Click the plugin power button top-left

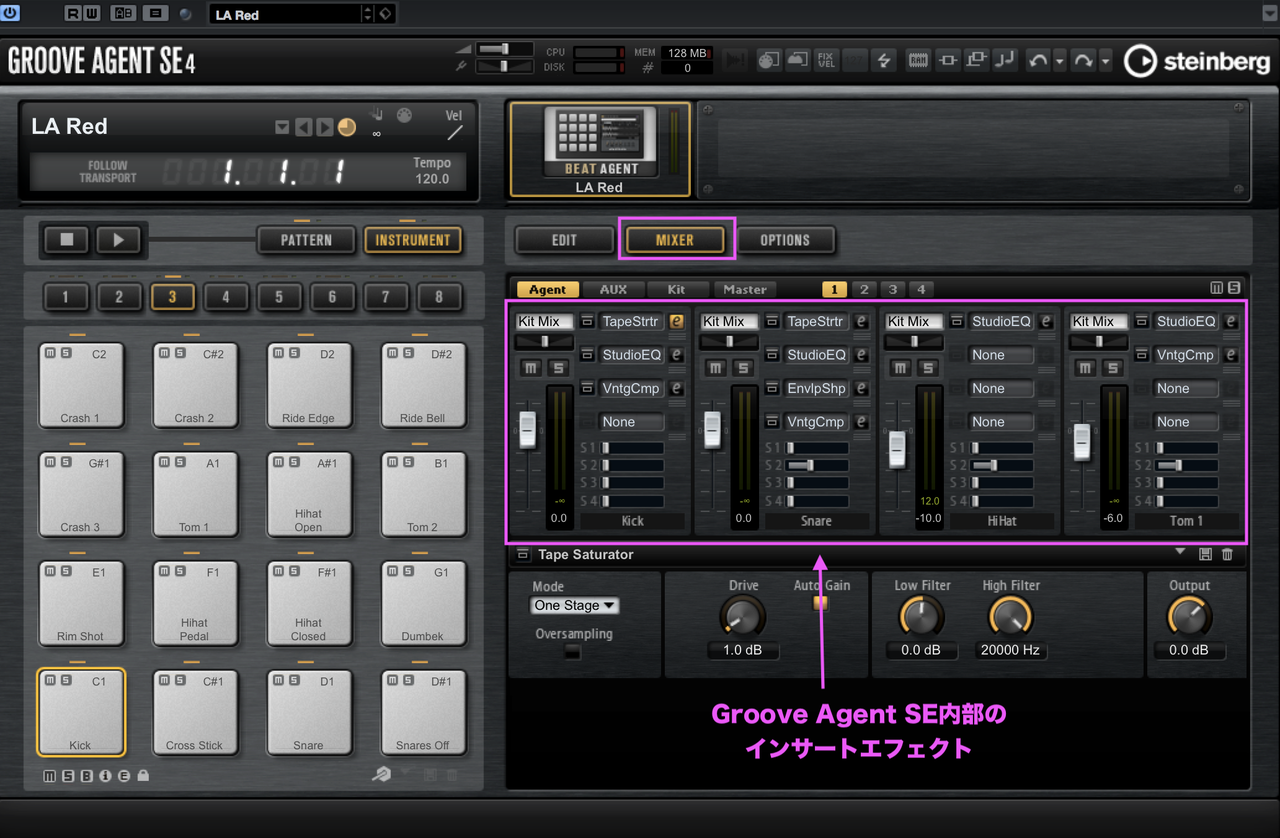coord(11,13)
